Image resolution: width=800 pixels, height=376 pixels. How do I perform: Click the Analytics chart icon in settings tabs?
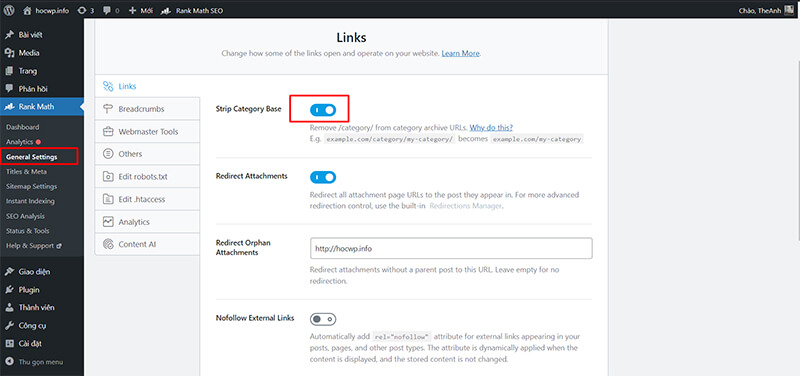click(x=108, y=222)
